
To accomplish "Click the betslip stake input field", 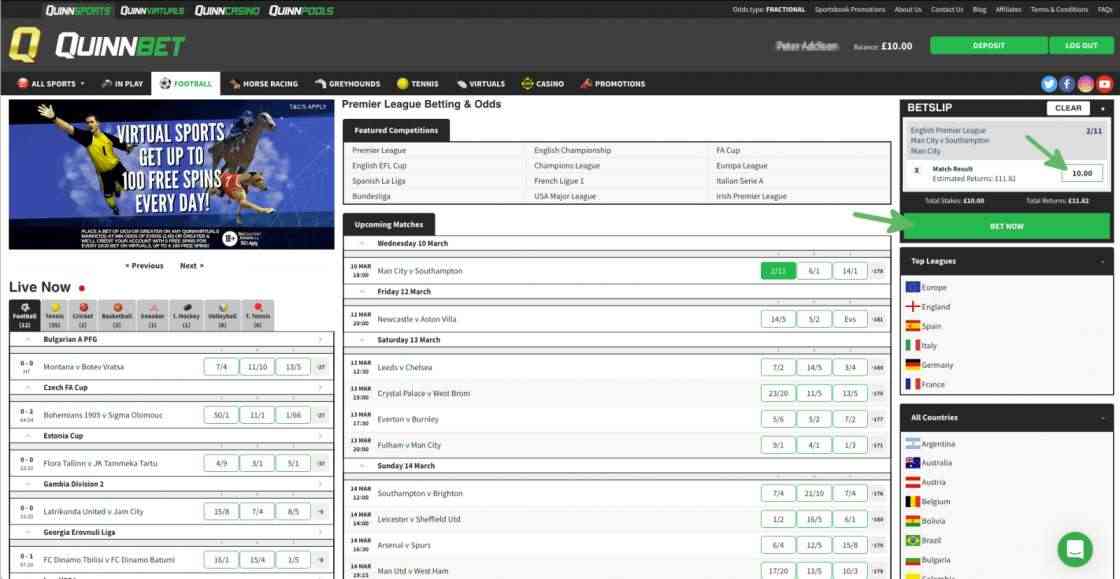I will (1082, 173).
